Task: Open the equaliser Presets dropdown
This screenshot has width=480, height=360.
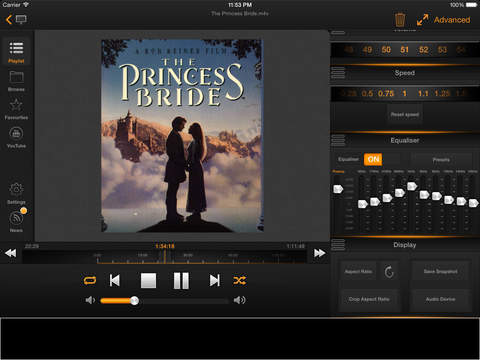Action: [441, 160]
